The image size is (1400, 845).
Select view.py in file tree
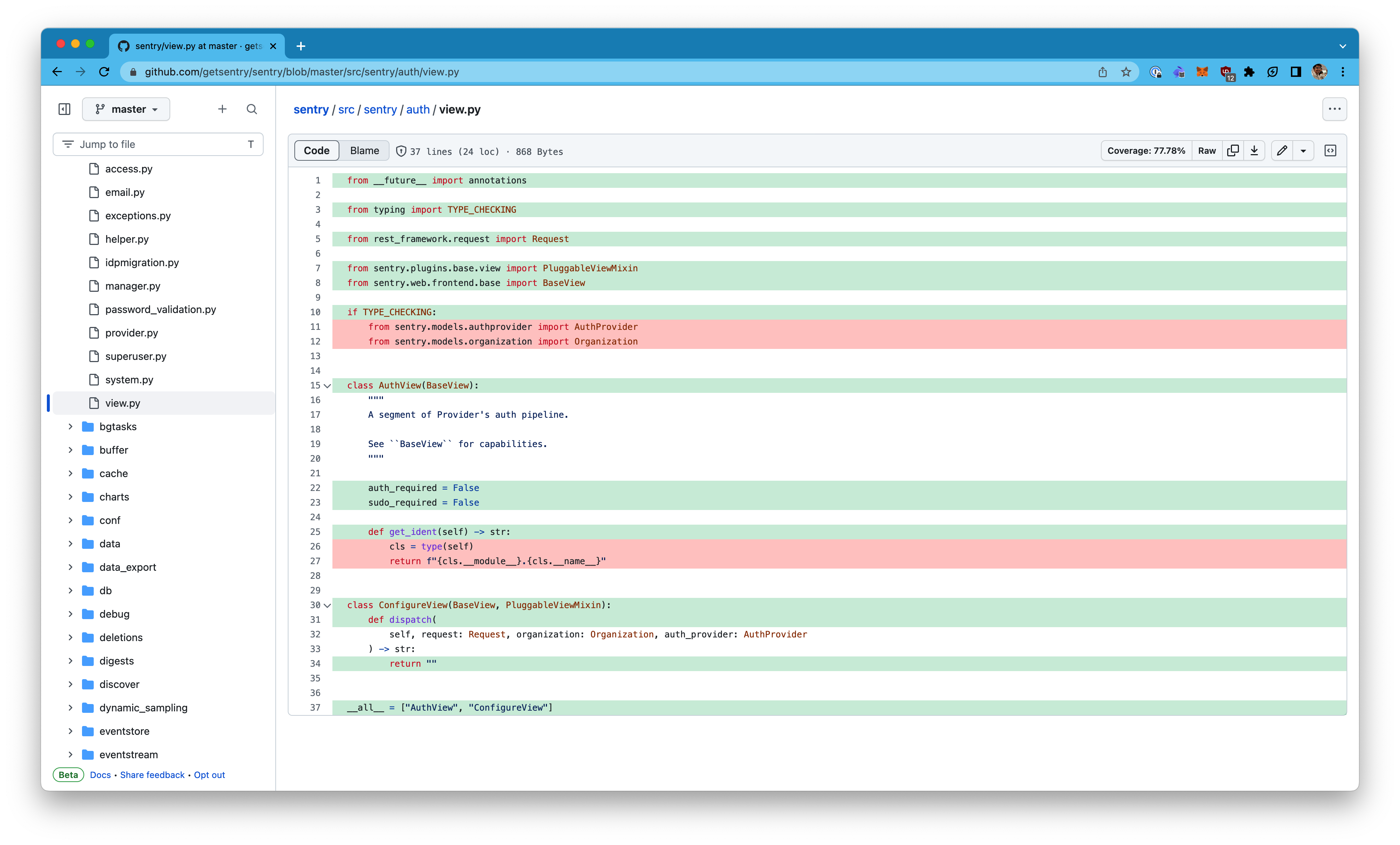pyautogui.click(x=122, y=403)
